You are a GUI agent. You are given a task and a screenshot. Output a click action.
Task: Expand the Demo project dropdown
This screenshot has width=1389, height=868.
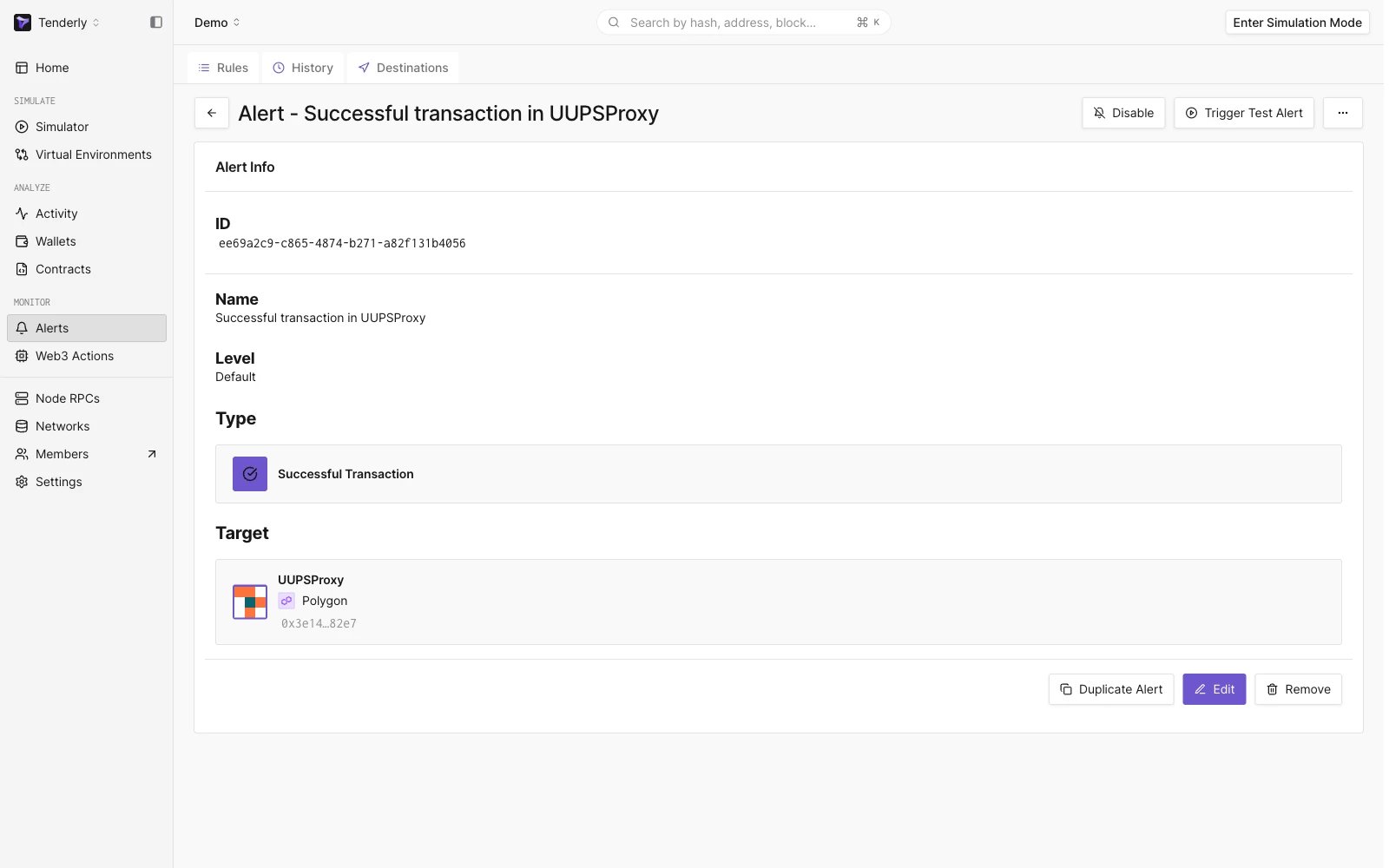tap(217, 23)
